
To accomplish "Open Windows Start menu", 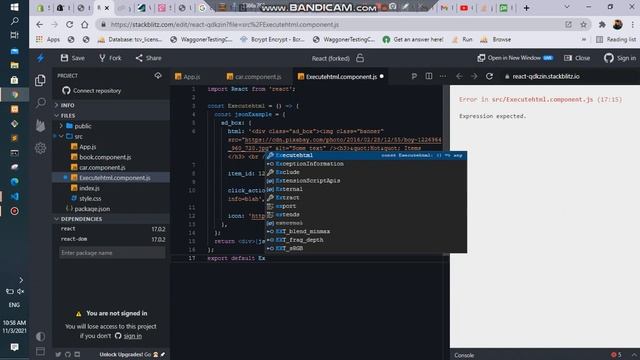I will [14, 7].
